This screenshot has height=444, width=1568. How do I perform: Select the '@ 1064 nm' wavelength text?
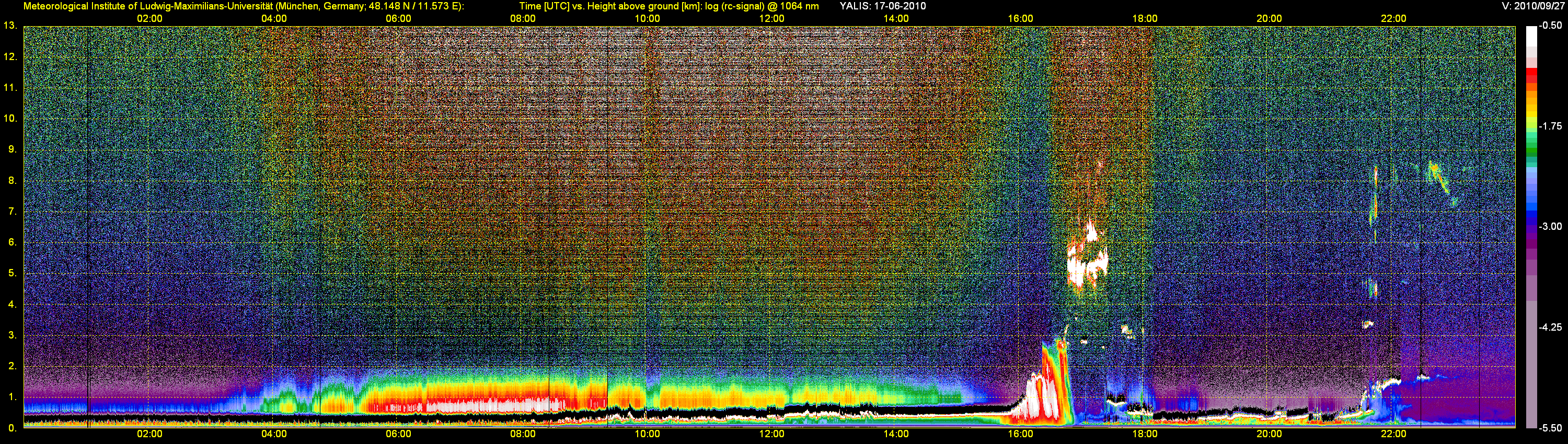(792, 6)
